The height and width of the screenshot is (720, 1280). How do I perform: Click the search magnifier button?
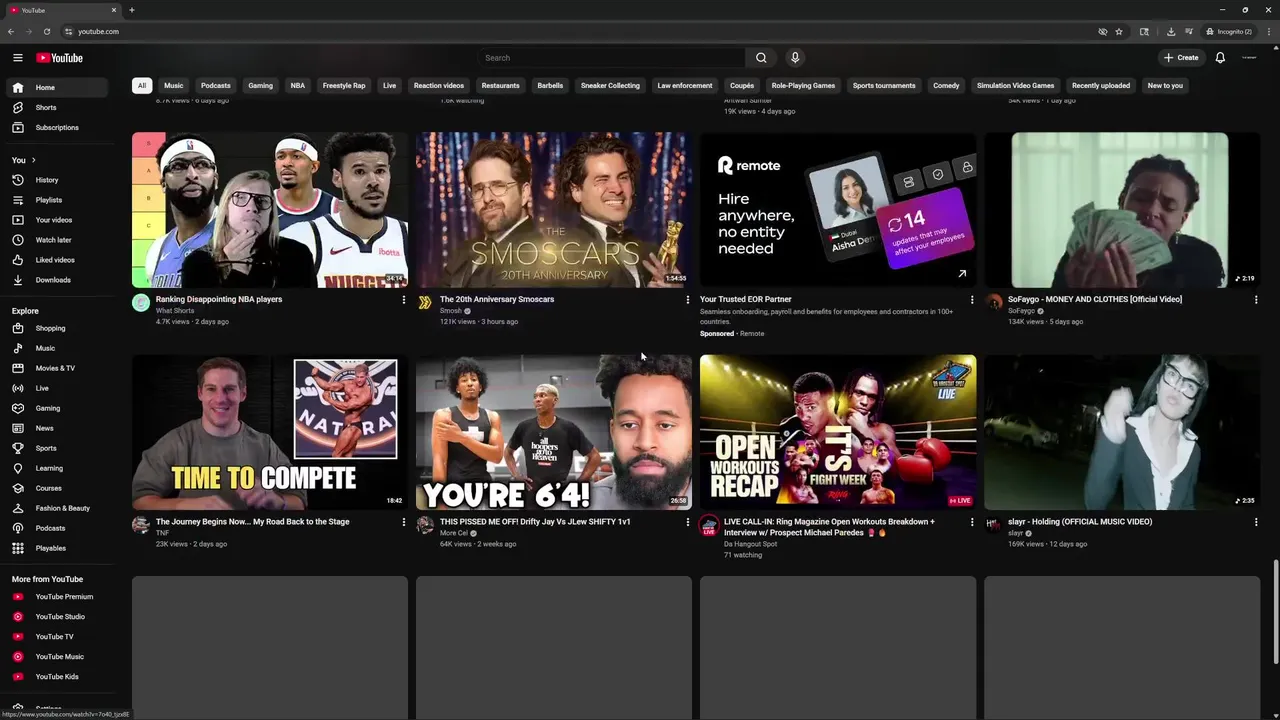click(761, 58)
